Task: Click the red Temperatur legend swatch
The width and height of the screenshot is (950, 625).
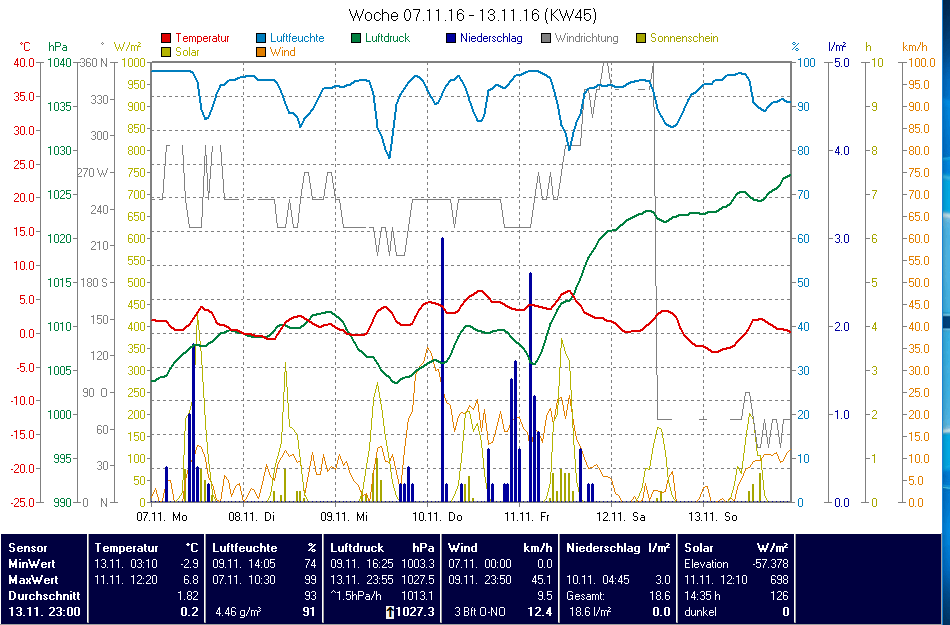Action: coord(166,38)
